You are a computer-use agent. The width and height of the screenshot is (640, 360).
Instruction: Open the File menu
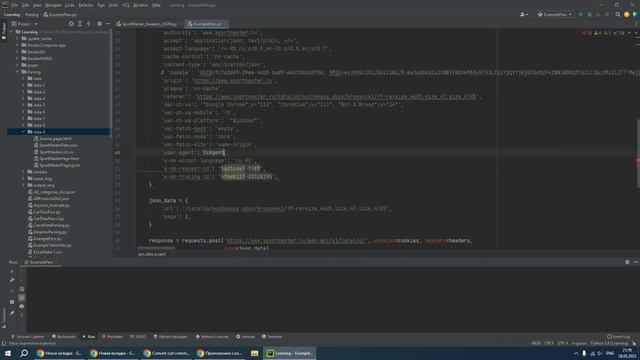pos(15,5)
